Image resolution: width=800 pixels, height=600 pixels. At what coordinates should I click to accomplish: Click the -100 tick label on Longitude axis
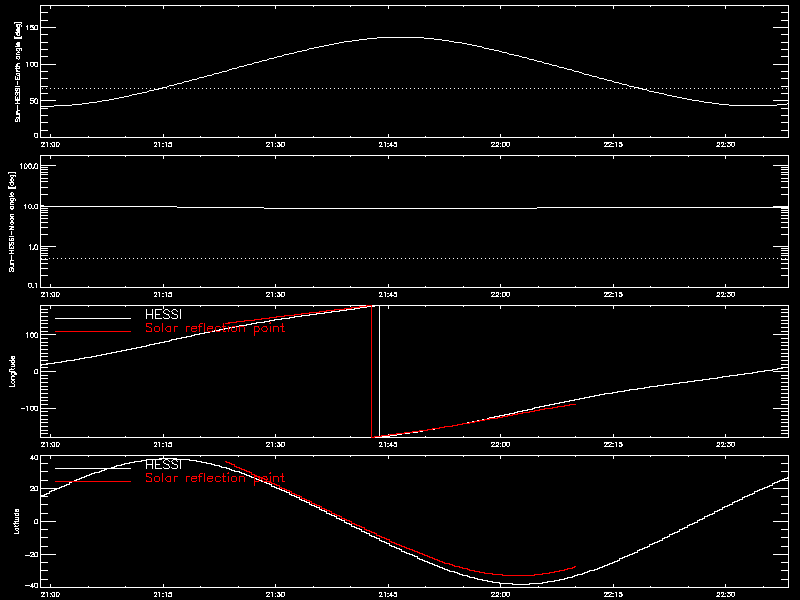click(30, 409)
